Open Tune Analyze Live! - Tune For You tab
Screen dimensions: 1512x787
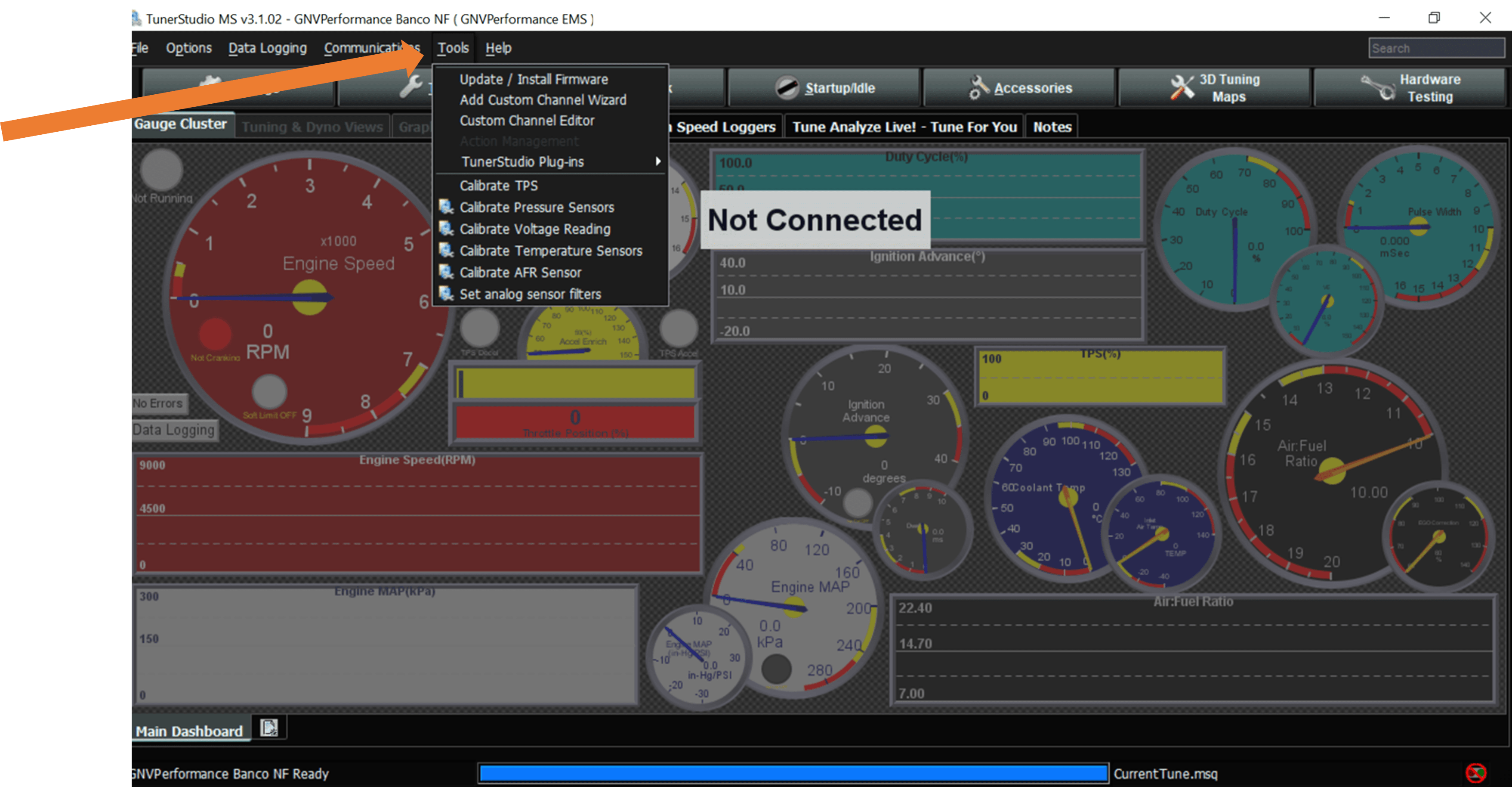click(904, 127)
